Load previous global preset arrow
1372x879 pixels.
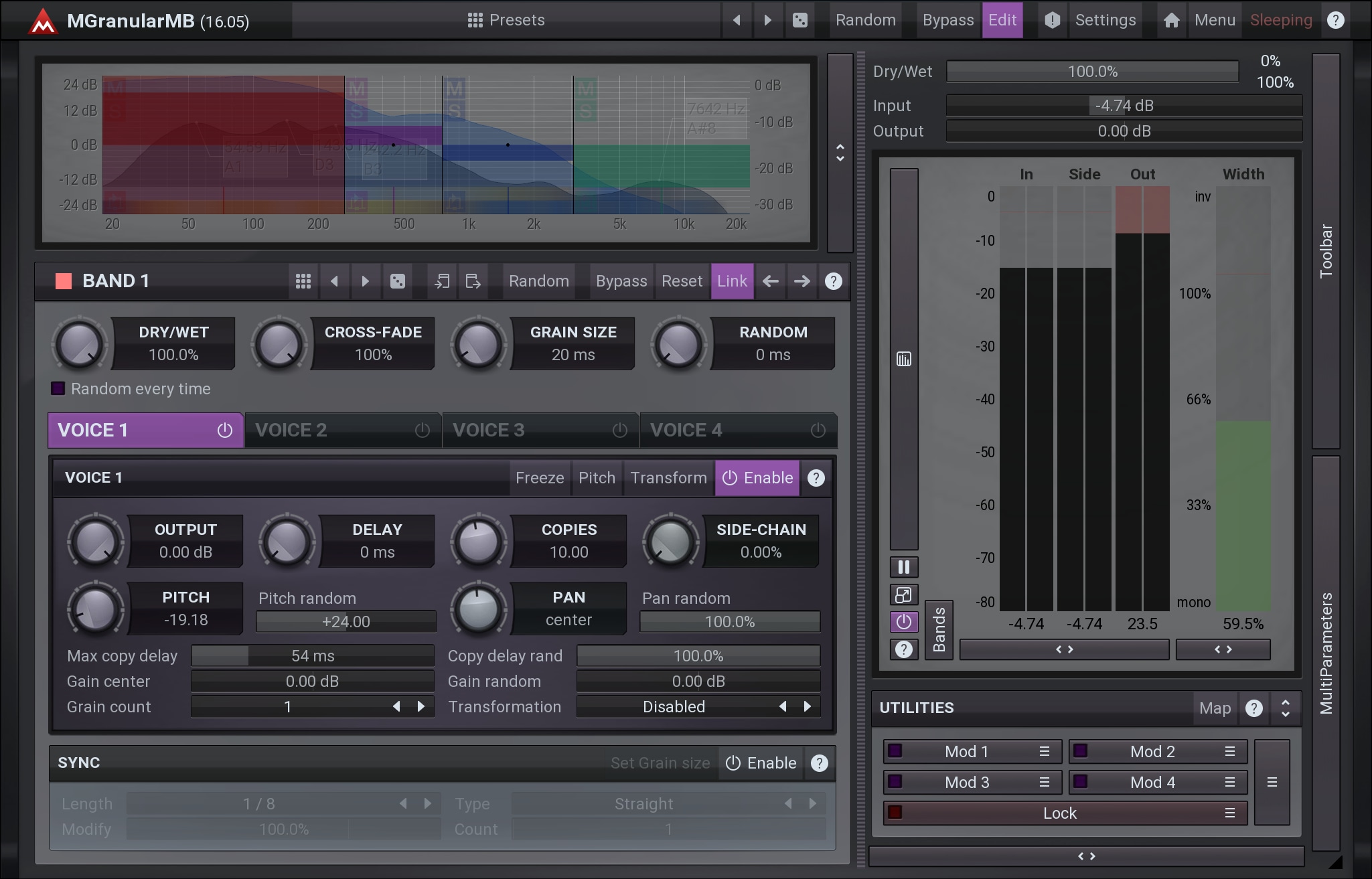tap(737, 20)
